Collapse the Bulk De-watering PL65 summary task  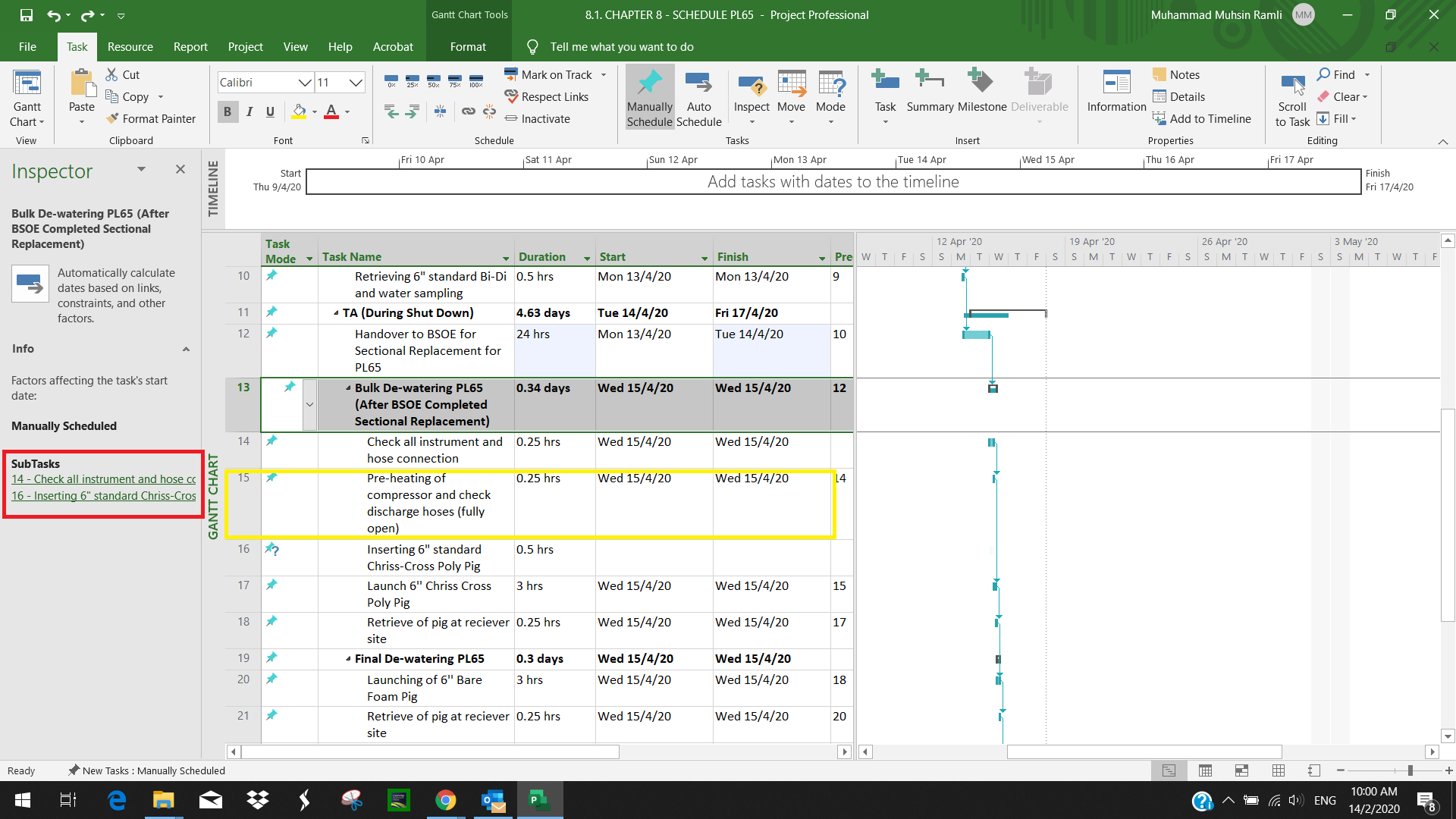tap(348, 388)
